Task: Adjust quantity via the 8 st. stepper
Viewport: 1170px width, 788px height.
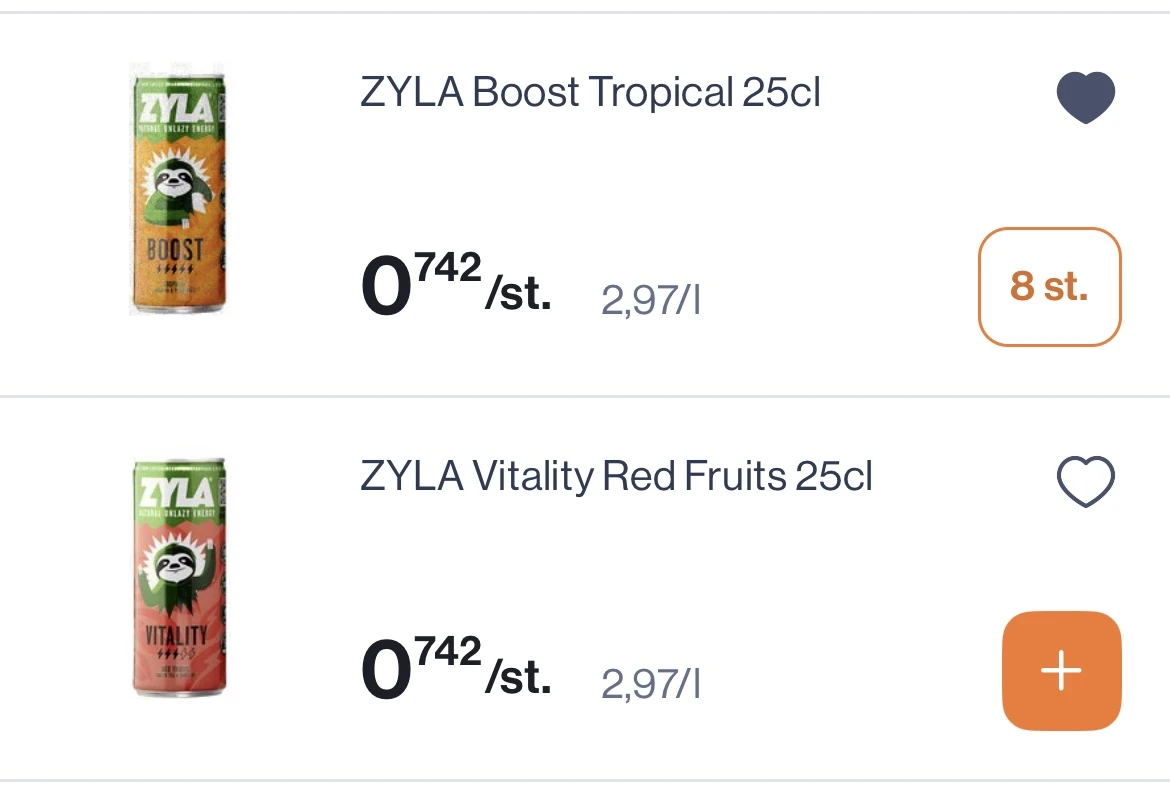Action: [1049, 286]
